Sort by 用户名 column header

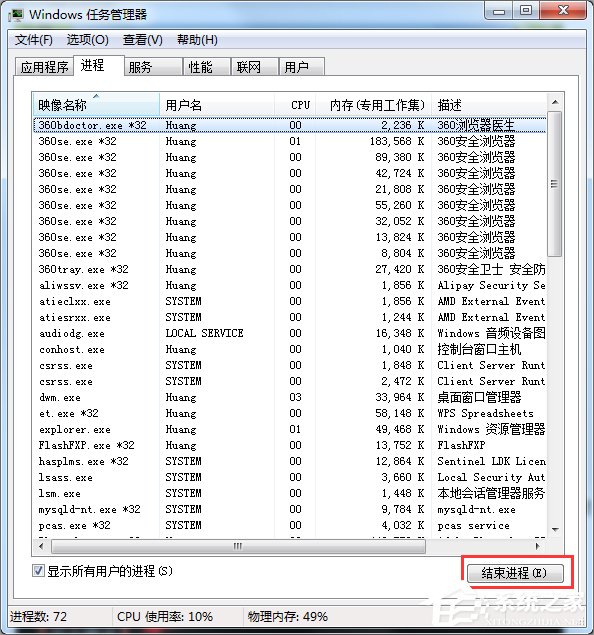[x=217, y=105]
